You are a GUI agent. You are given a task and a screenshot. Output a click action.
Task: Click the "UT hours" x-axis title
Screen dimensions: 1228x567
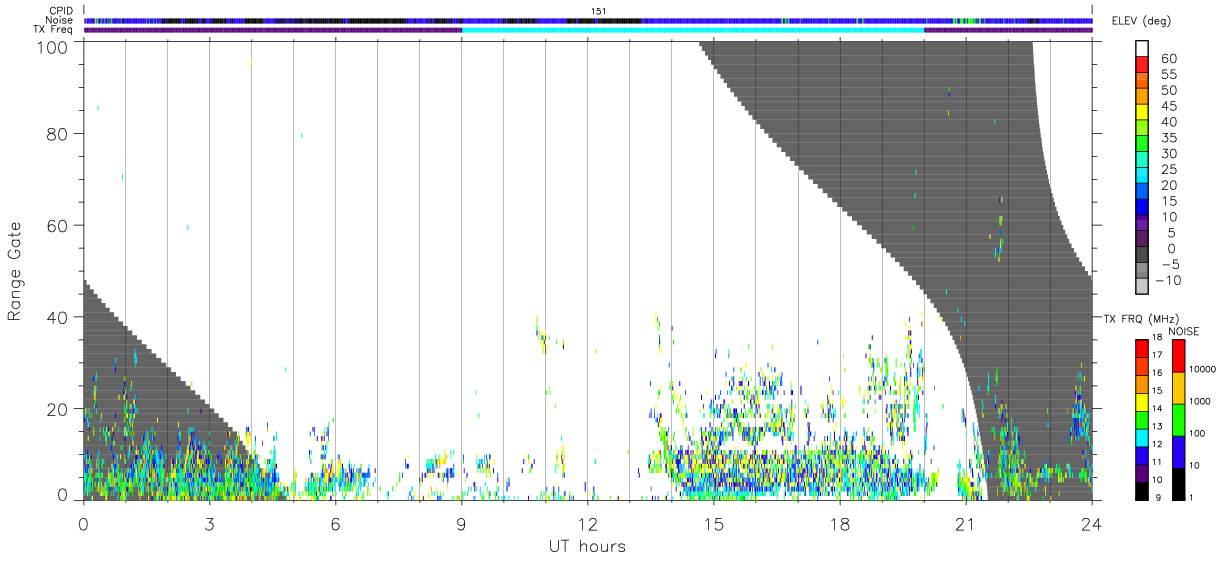coord(586,546)
